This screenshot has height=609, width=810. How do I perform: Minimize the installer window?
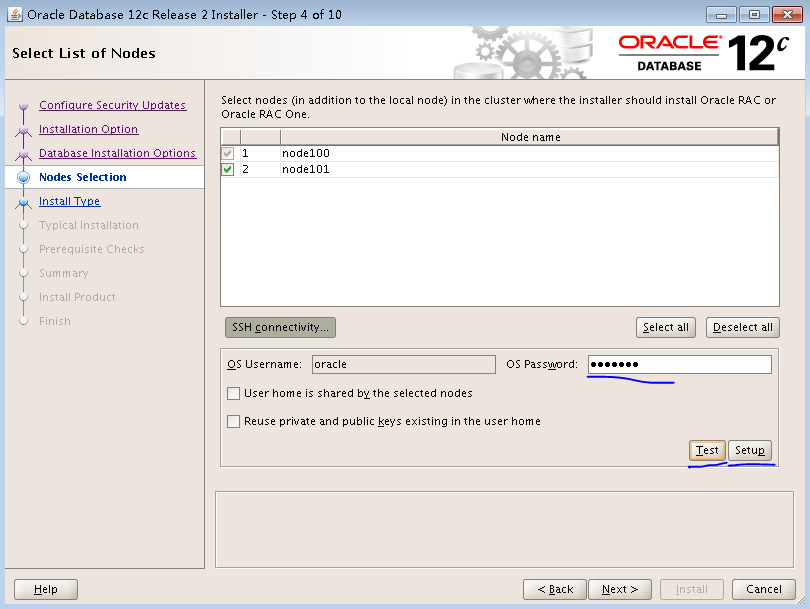click(x=721, y=14)
